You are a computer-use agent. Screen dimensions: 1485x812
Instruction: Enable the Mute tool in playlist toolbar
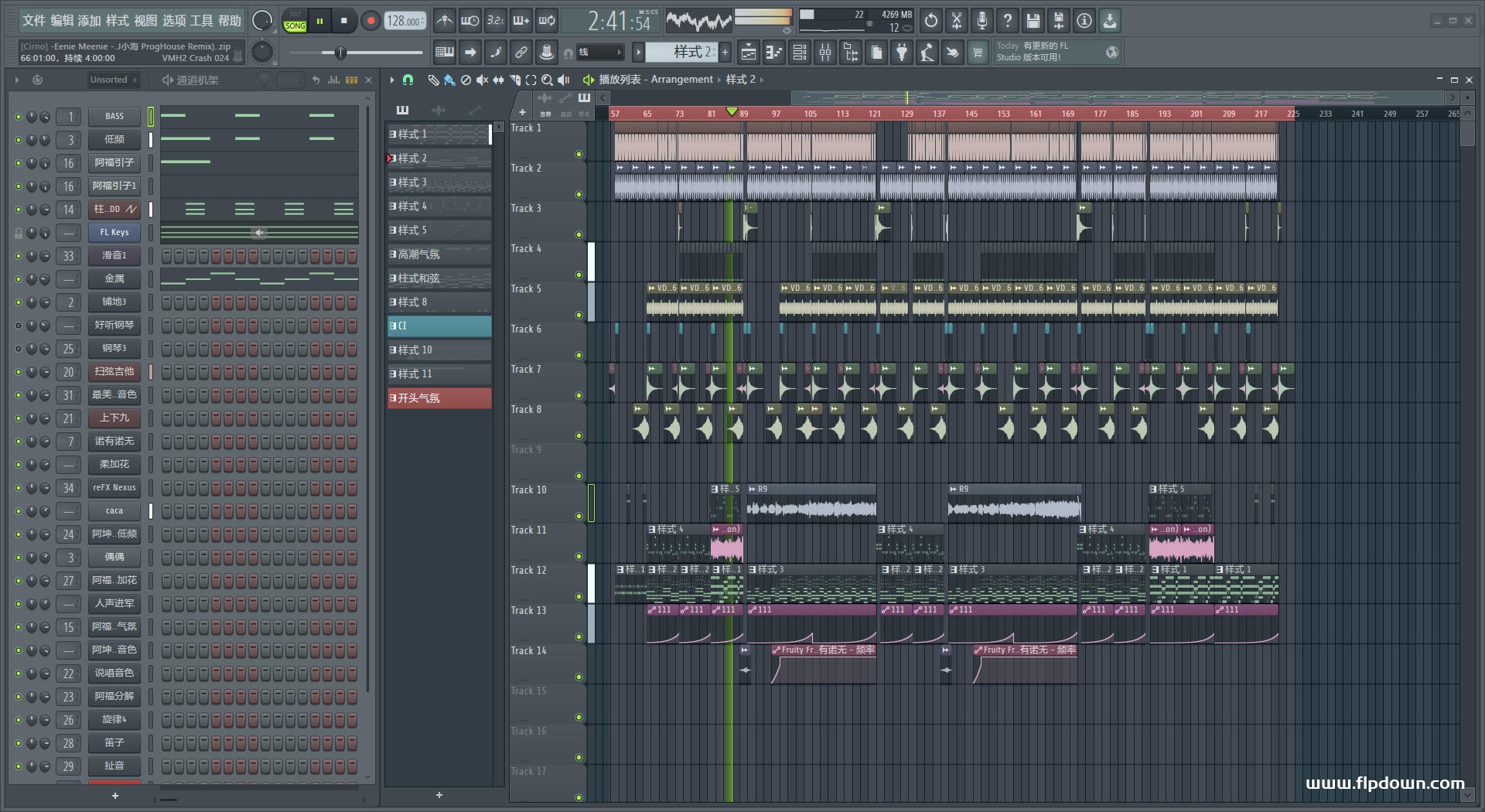point(483,79)
